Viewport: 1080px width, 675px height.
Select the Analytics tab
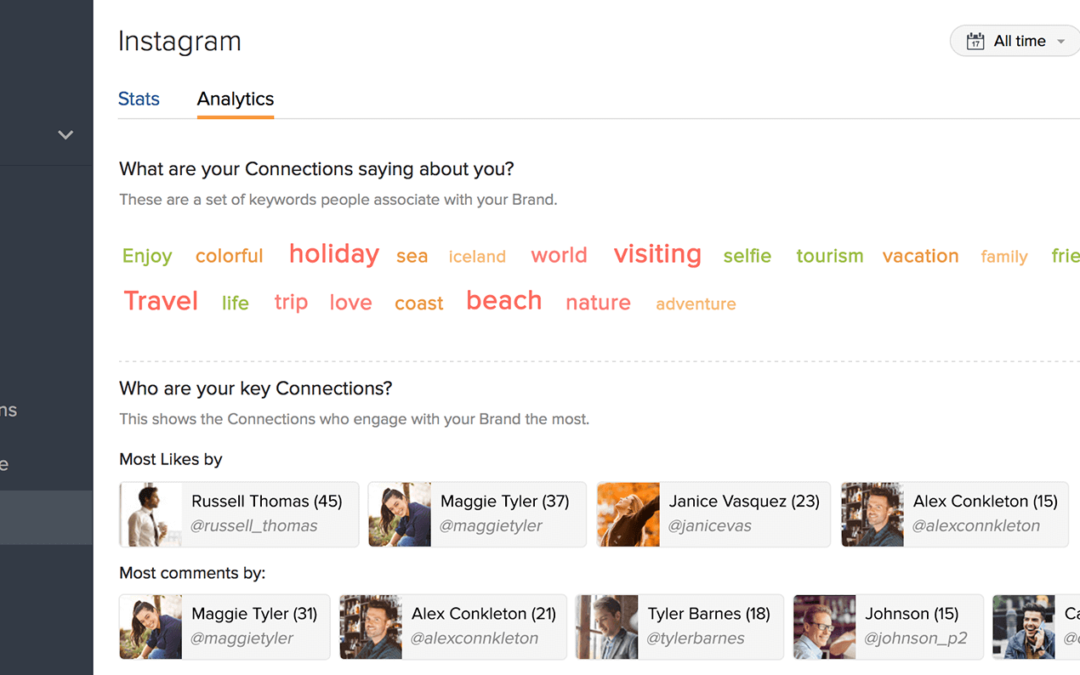[x=235, y=99]
